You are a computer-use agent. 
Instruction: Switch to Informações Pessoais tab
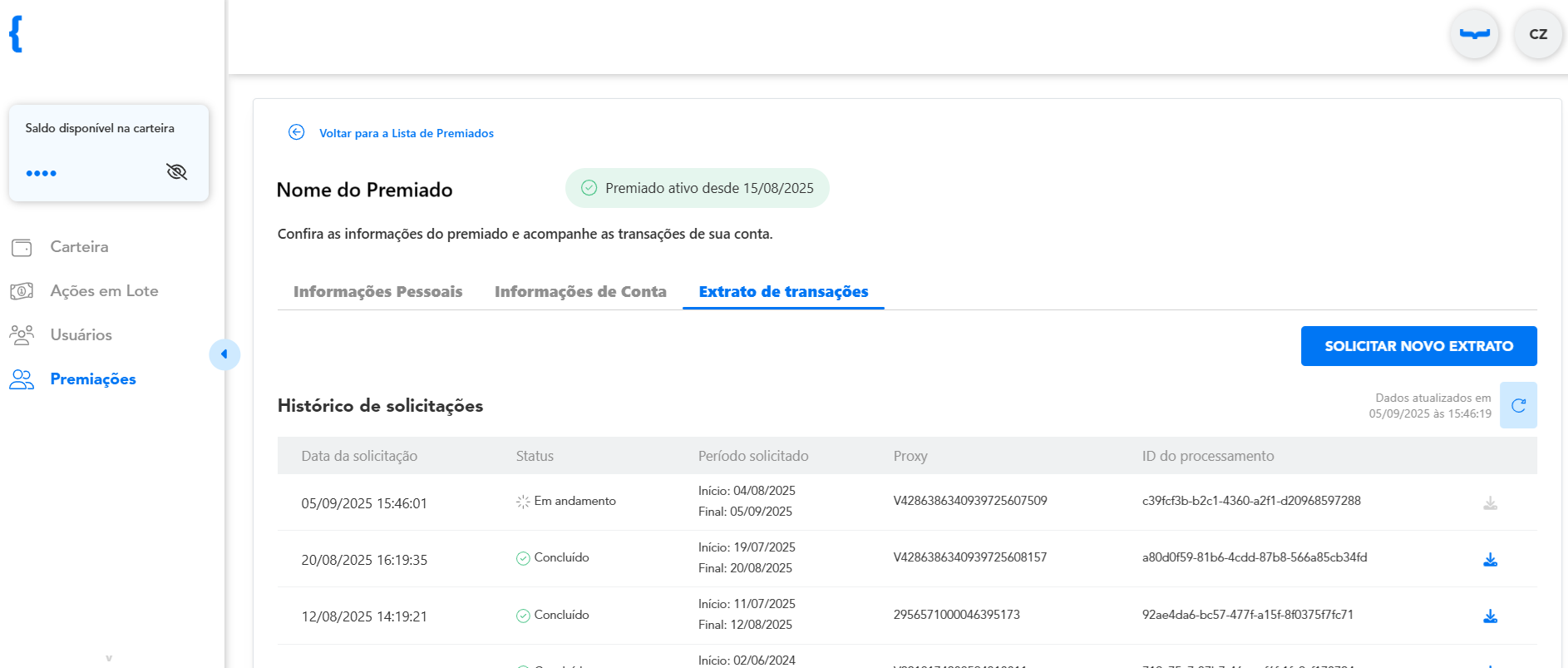tap(377, 292)
